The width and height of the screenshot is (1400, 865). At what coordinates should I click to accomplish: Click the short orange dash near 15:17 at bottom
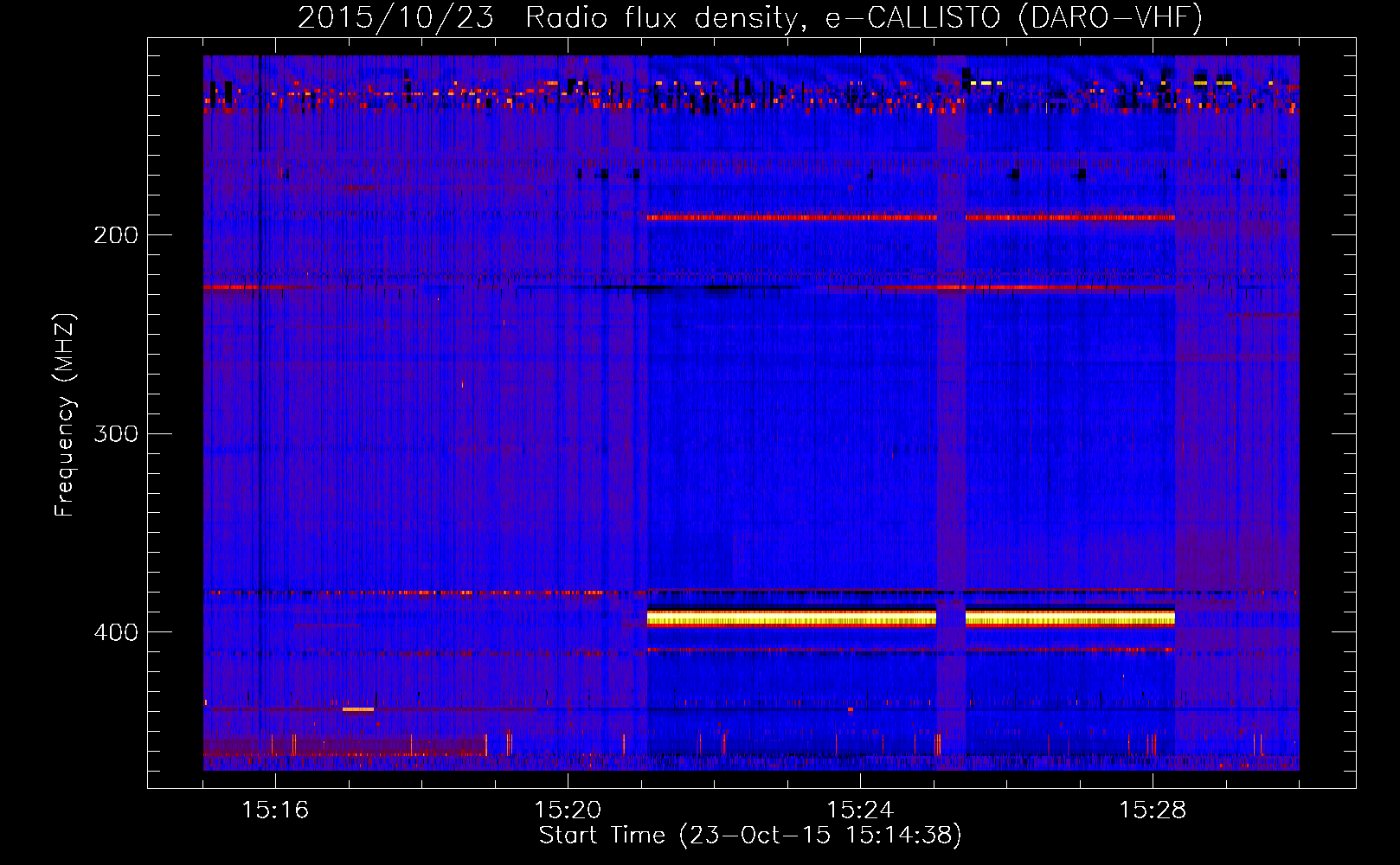click(x=358, y=709)
